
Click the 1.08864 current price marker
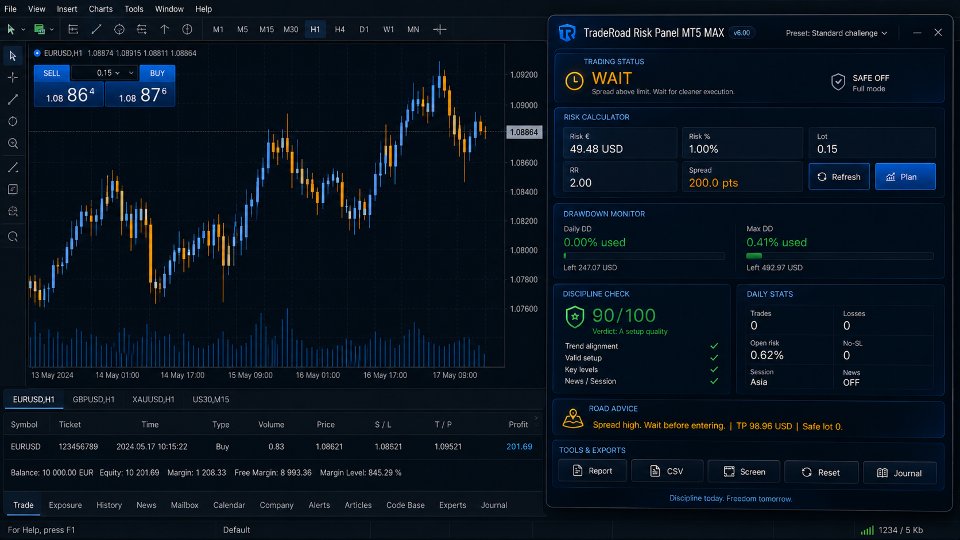coord(524,132)
